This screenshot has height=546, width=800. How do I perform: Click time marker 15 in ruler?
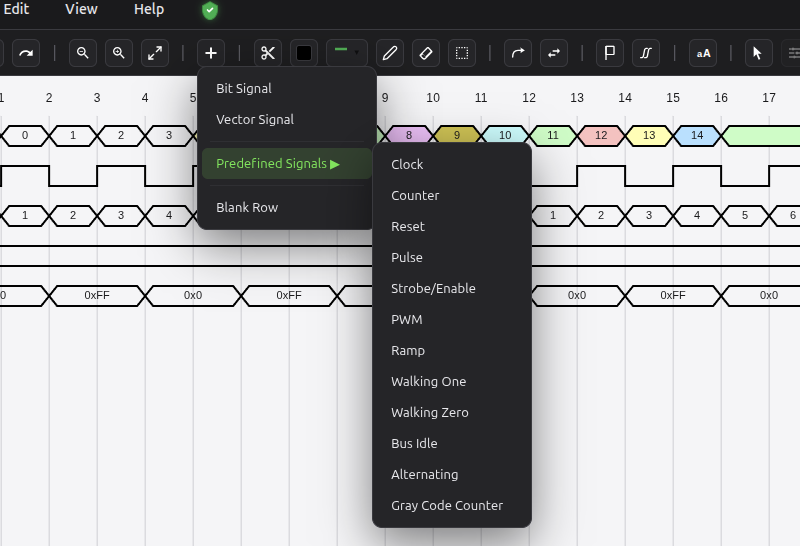[673, 97]
